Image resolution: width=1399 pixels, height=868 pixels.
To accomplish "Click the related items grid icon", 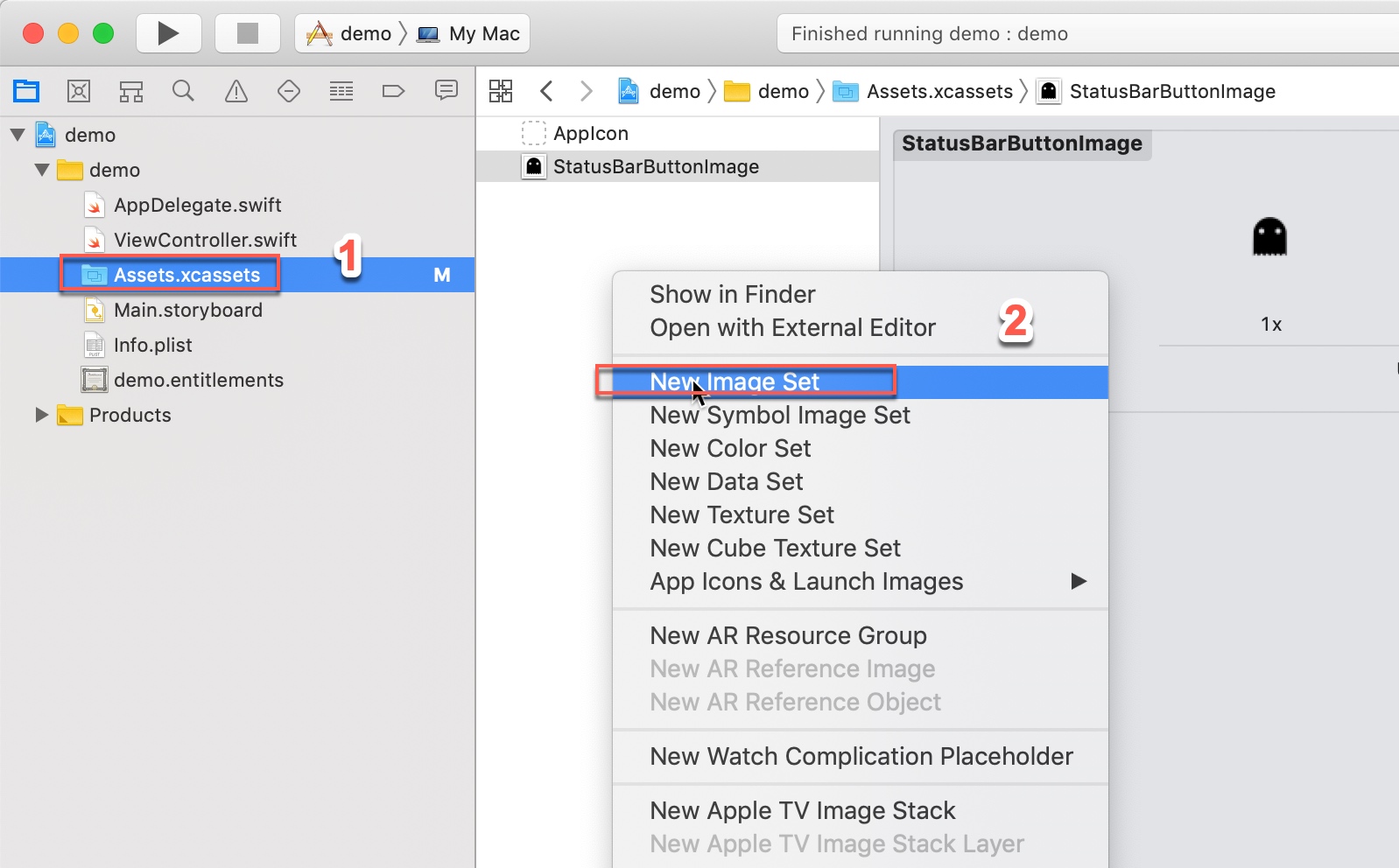I will 501,91.
